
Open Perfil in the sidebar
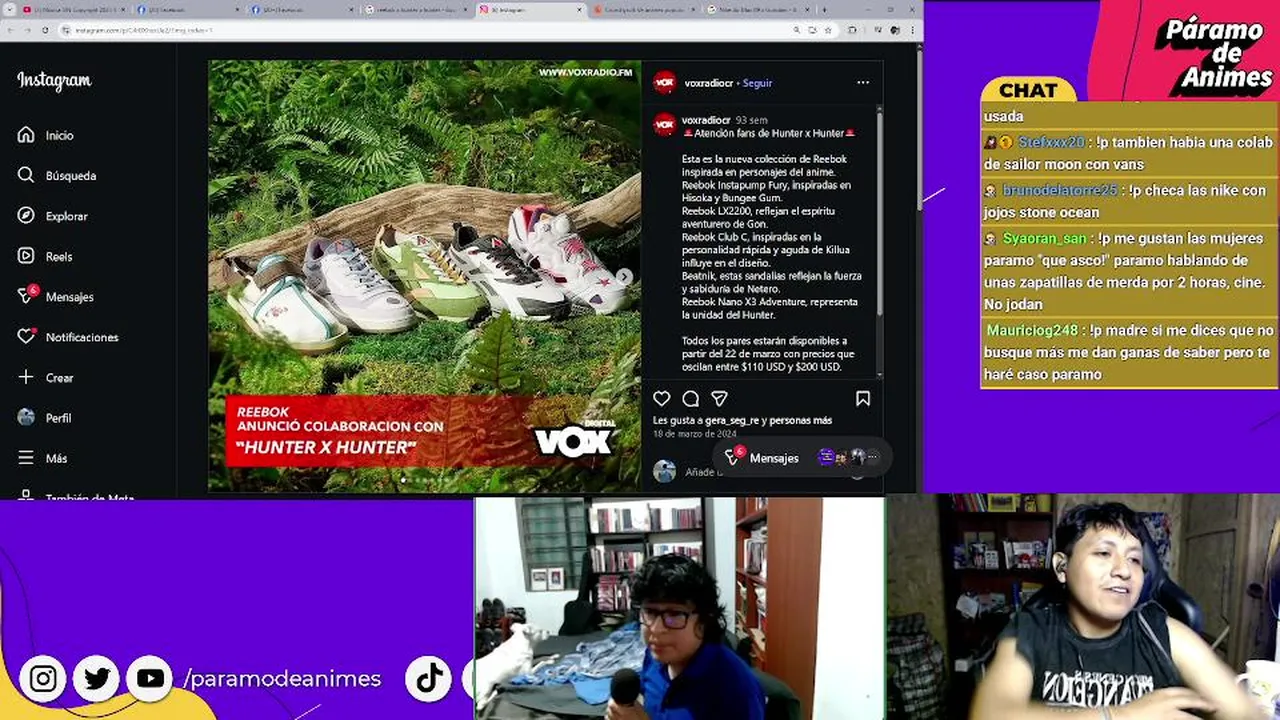46,418
